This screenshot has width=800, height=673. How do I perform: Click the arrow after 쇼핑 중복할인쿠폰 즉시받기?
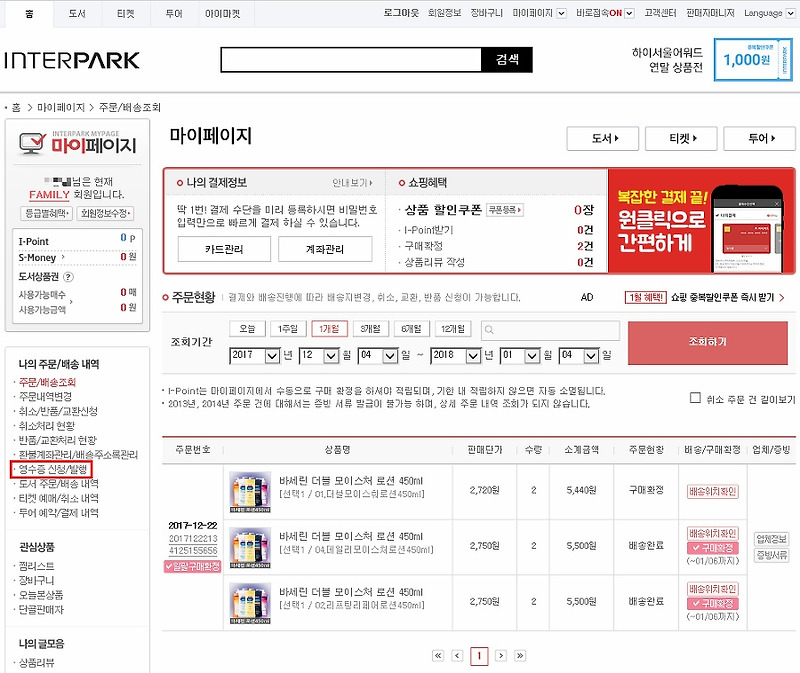click(782, 297)
